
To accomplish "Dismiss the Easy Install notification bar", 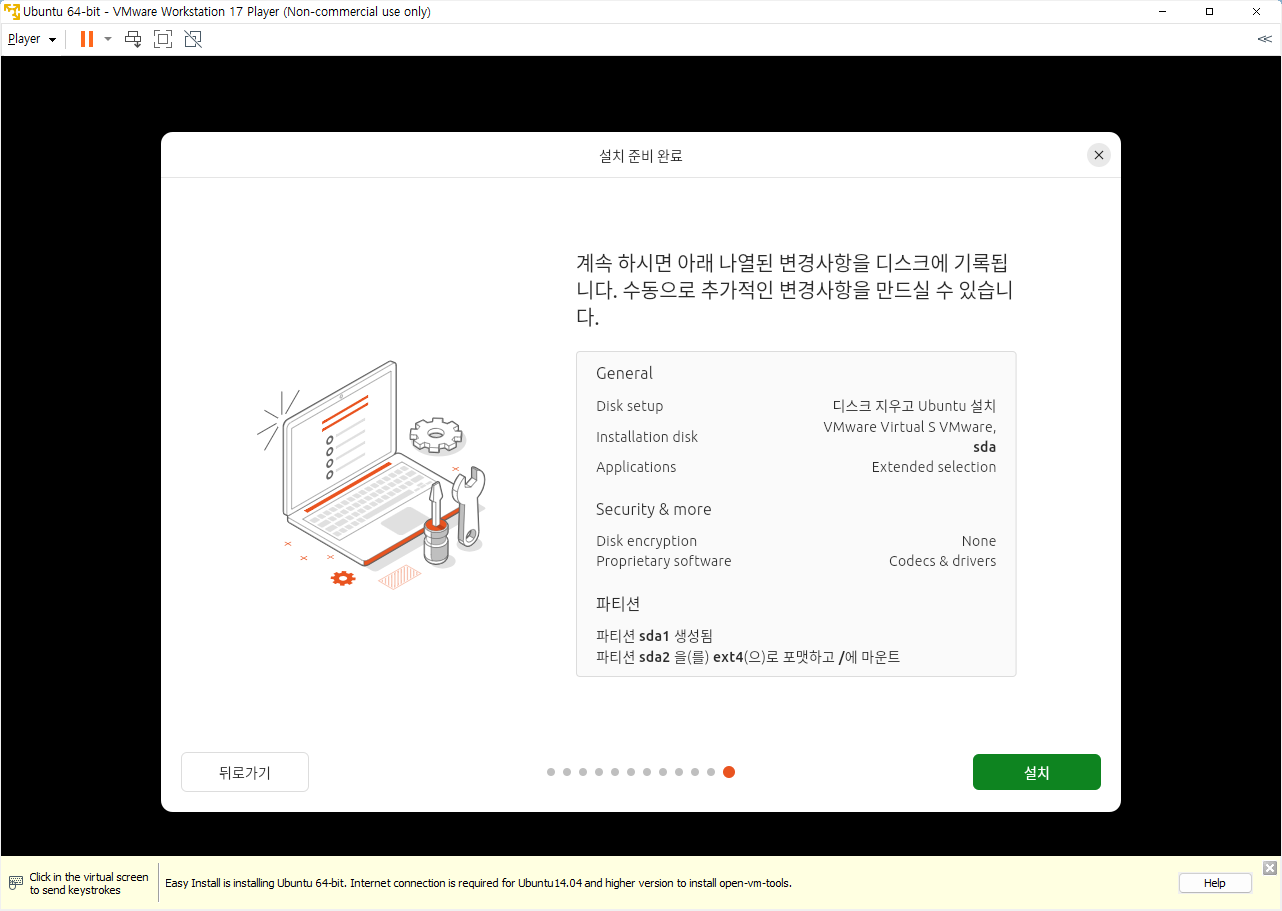I will pyautogui.click(x=1270, y=867).
